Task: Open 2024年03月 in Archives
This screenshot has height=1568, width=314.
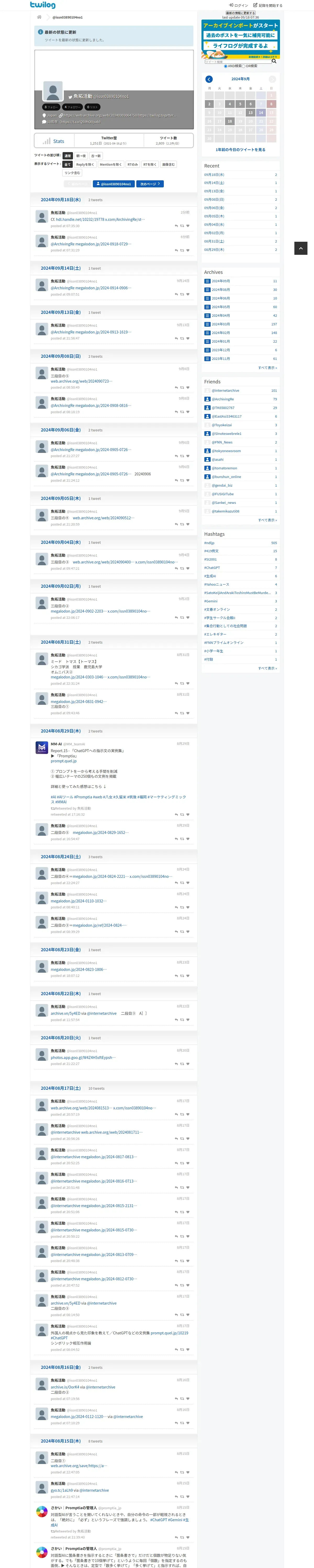Action: click(221, 324)
